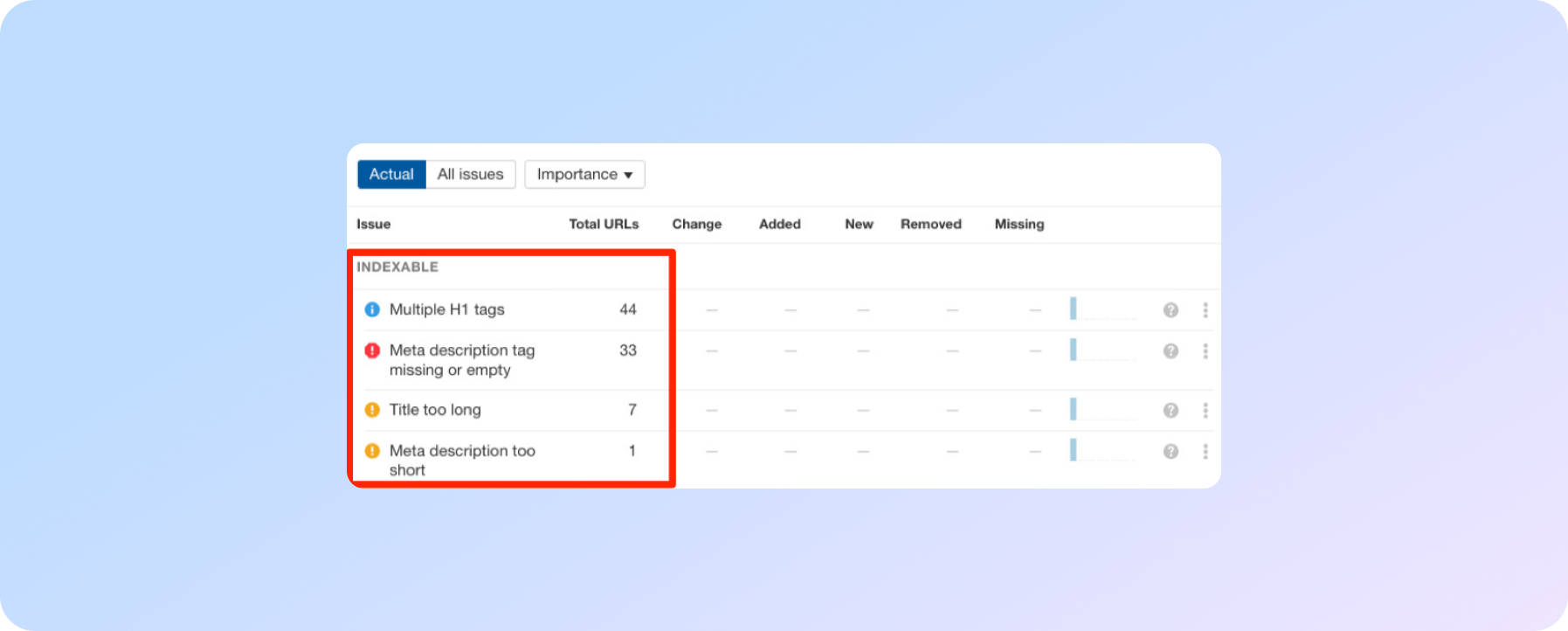1568x631 pixels.
Task: Switch to the All issues tab
Action: [x=470, y=174]
